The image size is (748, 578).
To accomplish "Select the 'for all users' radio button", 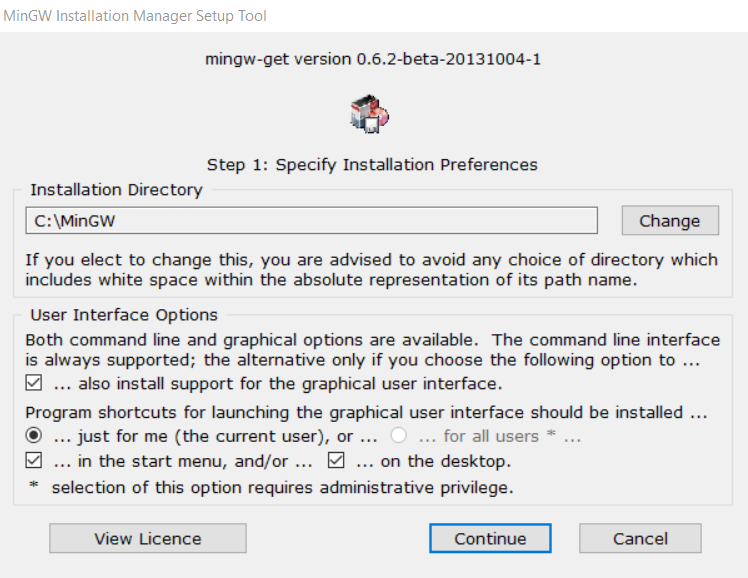I will coord(398,435).
